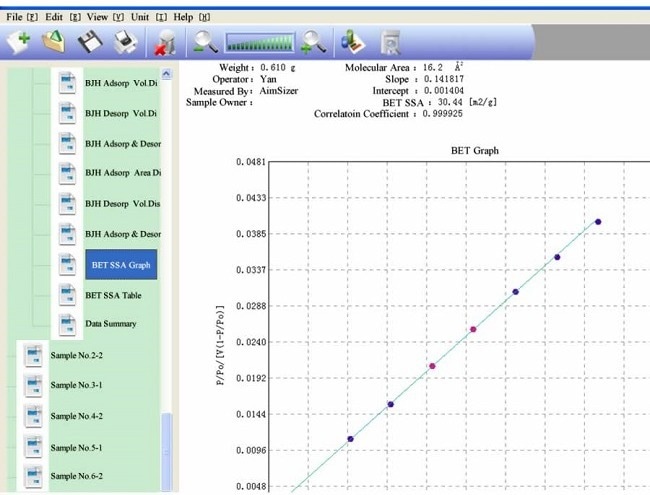Click the Molecular Area value 16.2
The width and height of the screenshot is (650, 495).
433,68
